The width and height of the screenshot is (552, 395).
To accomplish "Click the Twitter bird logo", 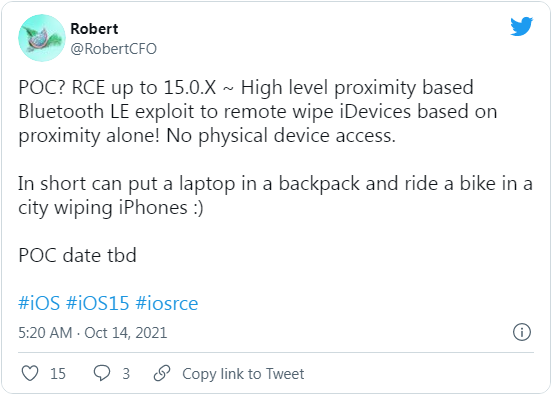I will pos(521,26).
